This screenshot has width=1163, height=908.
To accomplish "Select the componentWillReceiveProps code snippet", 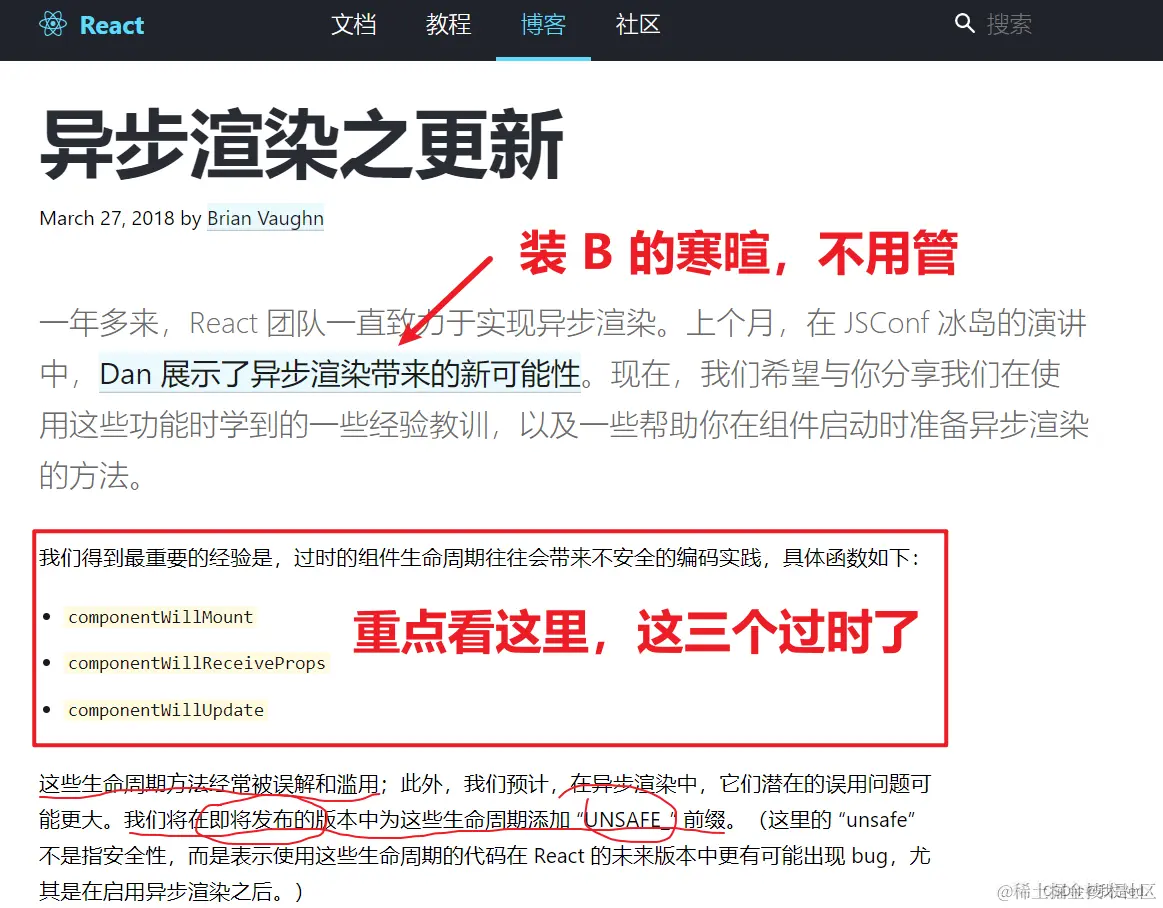I will coord(196,663).
